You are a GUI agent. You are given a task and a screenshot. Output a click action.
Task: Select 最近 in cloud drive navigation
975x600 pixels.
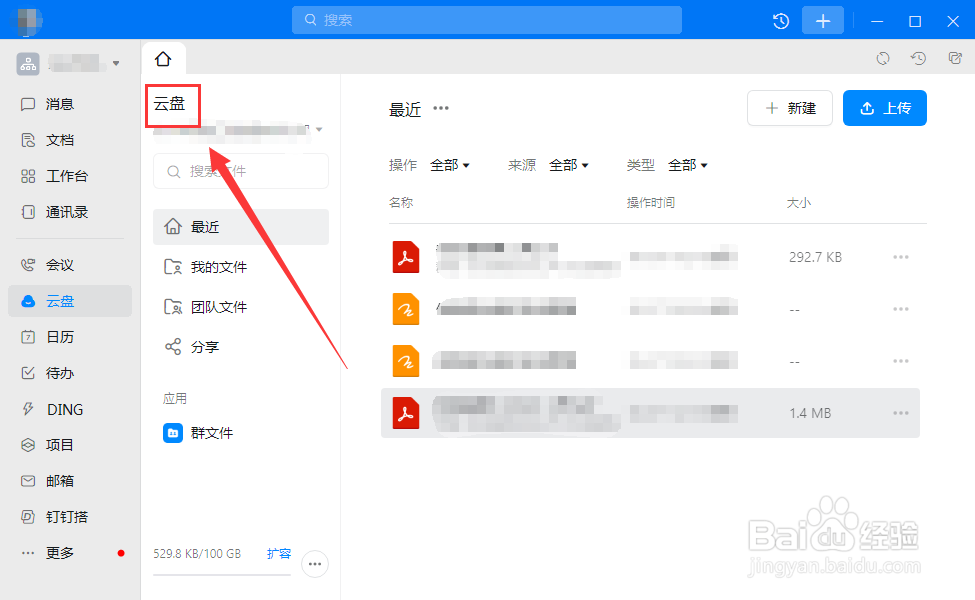point(241,227)
